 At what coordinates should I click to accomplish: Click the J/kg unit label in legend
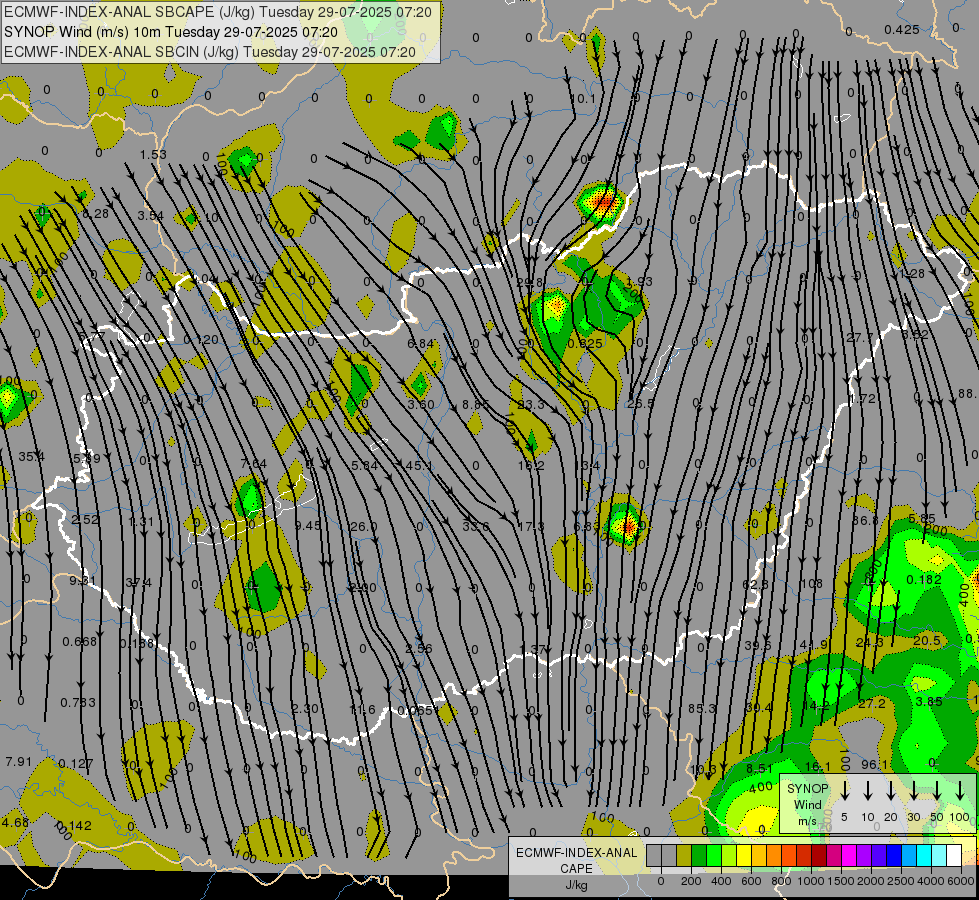coord(576,885)
